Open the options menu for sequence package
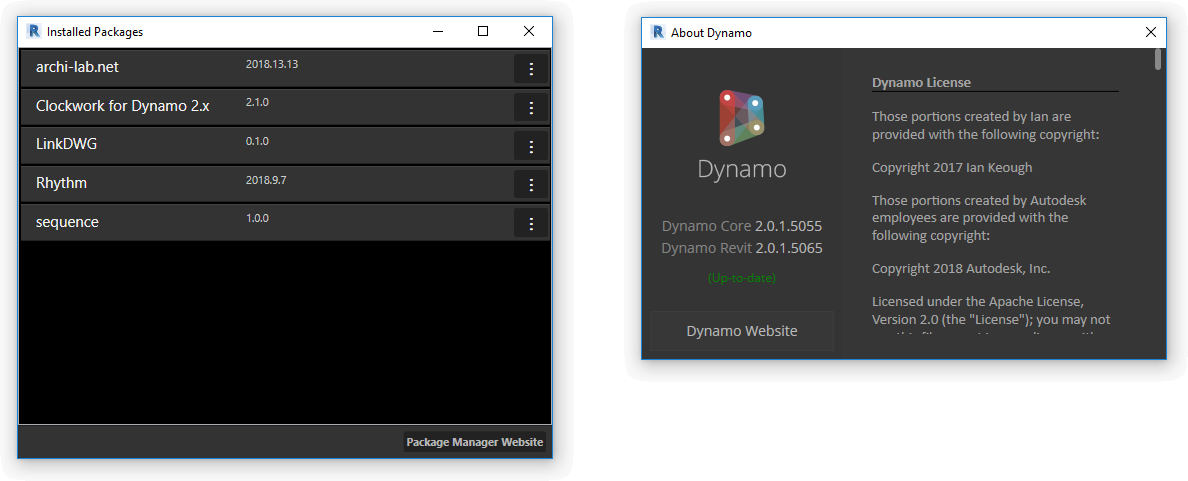This screenshot has height=481, width=1188. coord(531,223)
